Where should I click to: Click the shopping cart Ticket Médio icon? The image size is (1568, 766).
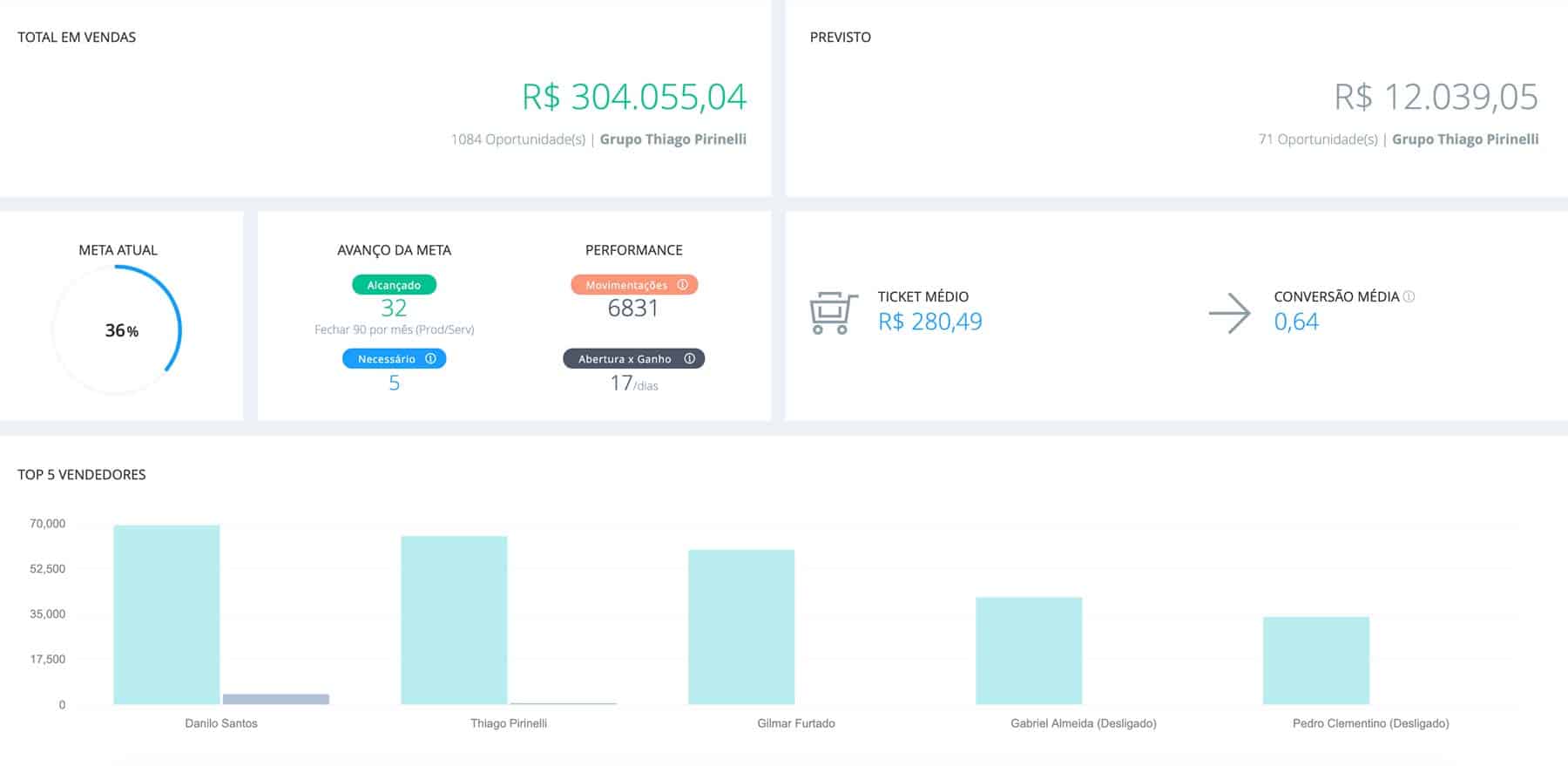pos(833,313)
